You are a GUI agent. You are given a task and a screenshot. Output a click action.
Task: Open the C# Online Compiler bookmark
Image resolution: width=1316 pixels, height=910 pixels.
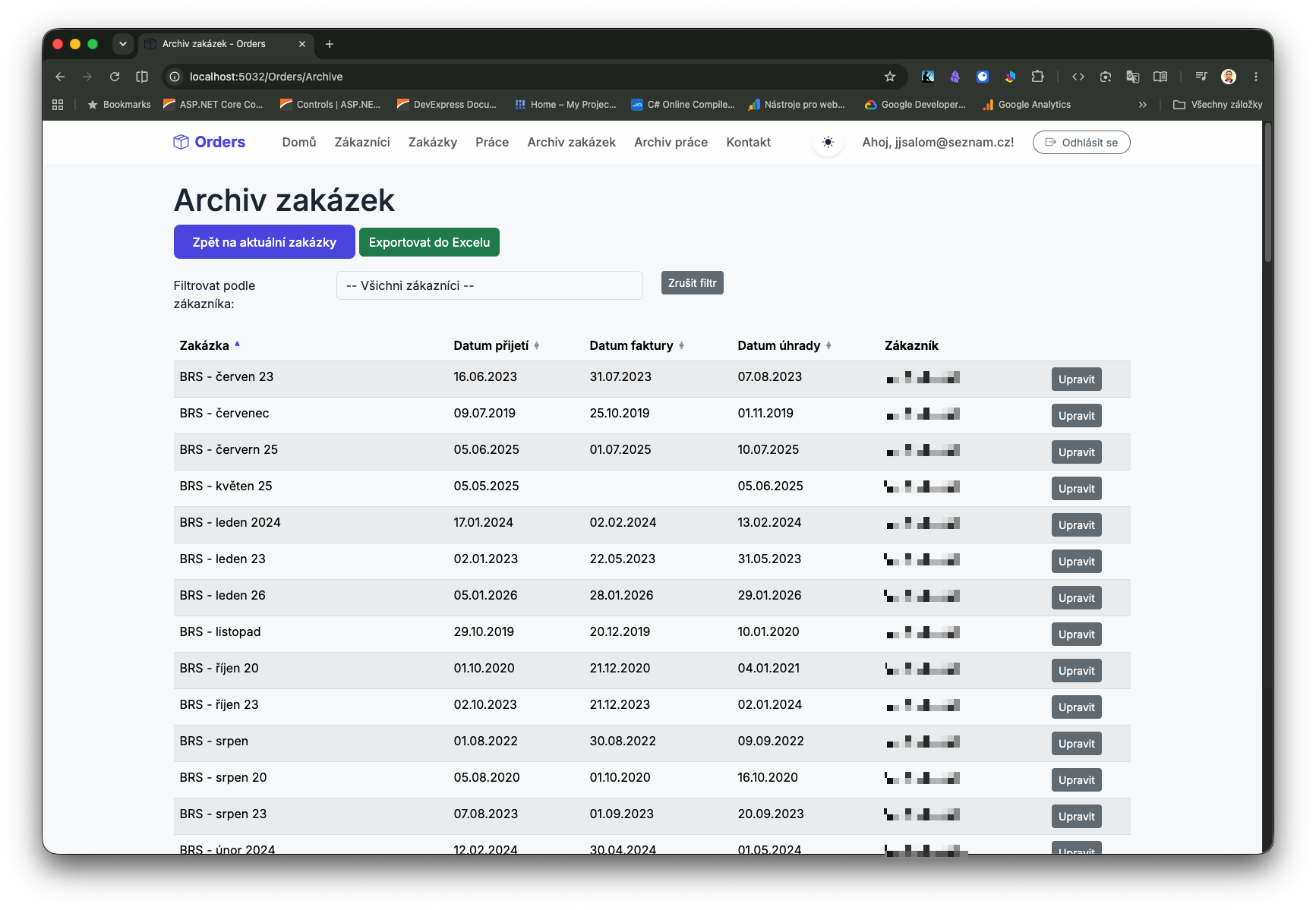coord(683,105)
